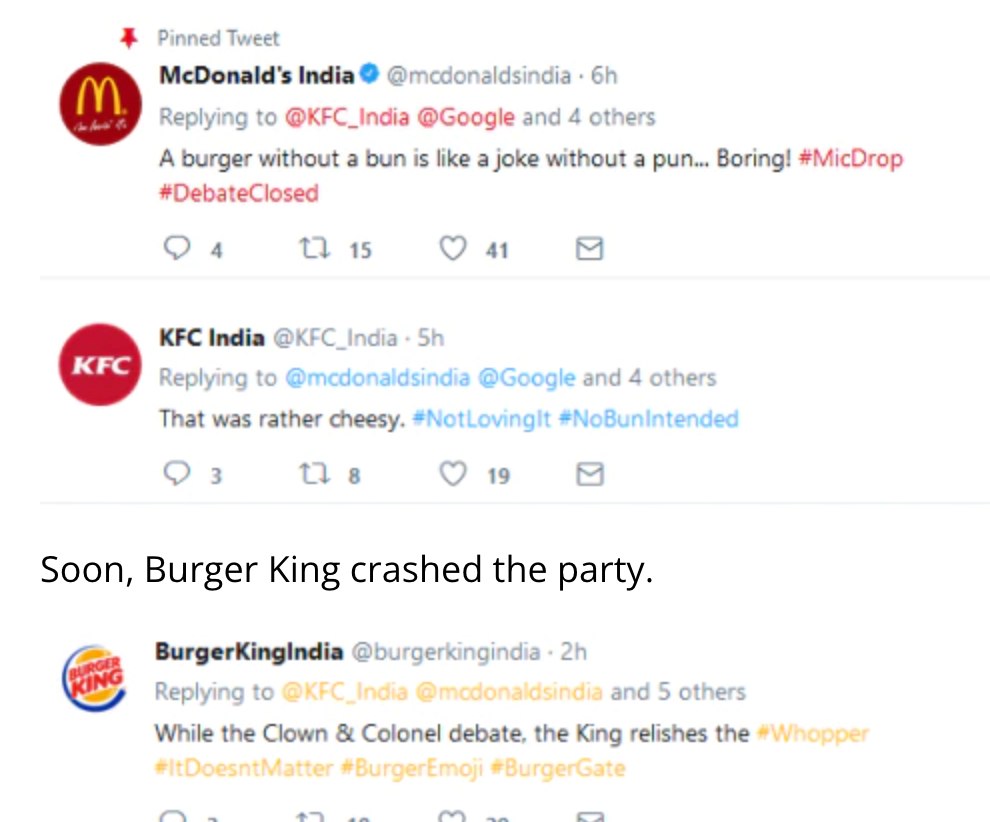The width and height of the screenshot is (990, 822).
Task: Reply to the KFC India tweet
Action: 176,474
